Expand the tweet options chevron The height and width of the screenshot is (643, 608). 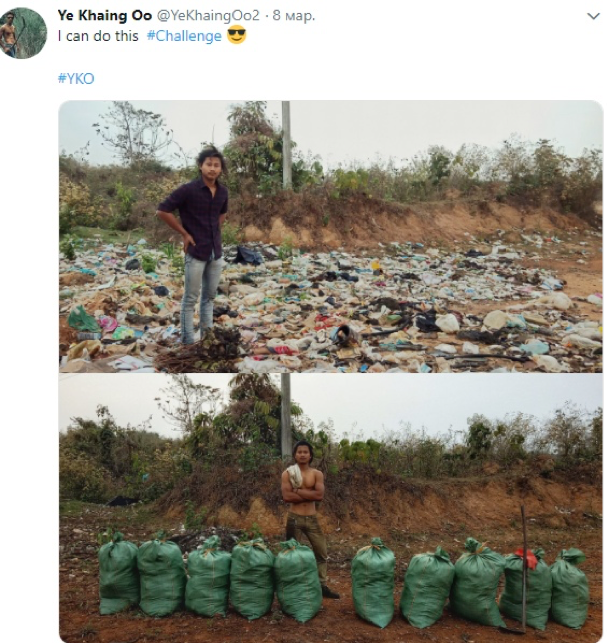(593, 16)
